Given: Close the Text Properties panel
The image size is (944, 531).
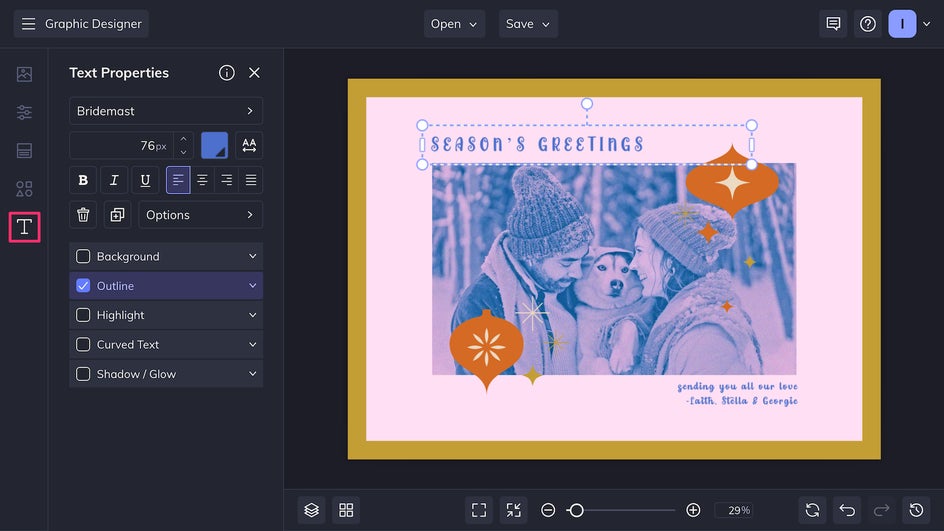Looking at the screenshot, I should coord(254,73).
